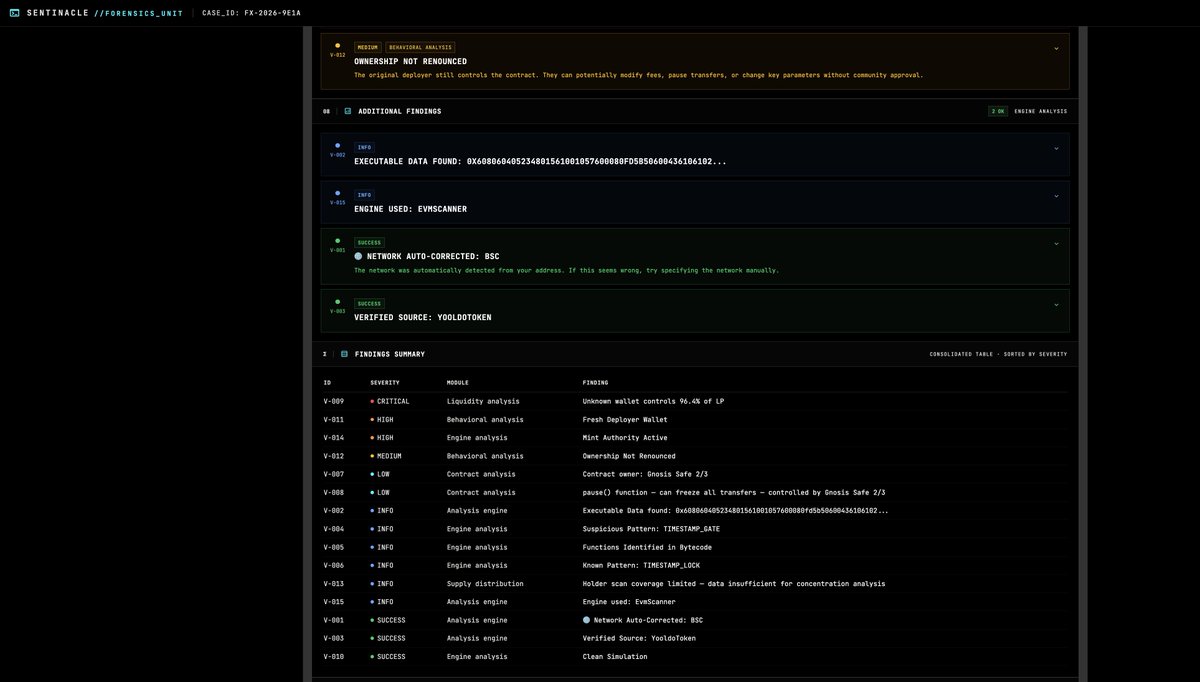
Task: Click the yellow severity dot above V-012 card label
Action: point(337,45)
